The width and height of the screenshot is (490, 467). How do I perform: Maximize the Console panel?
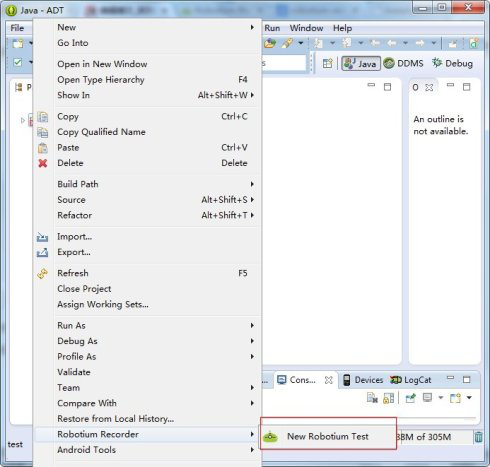[467, 380]
